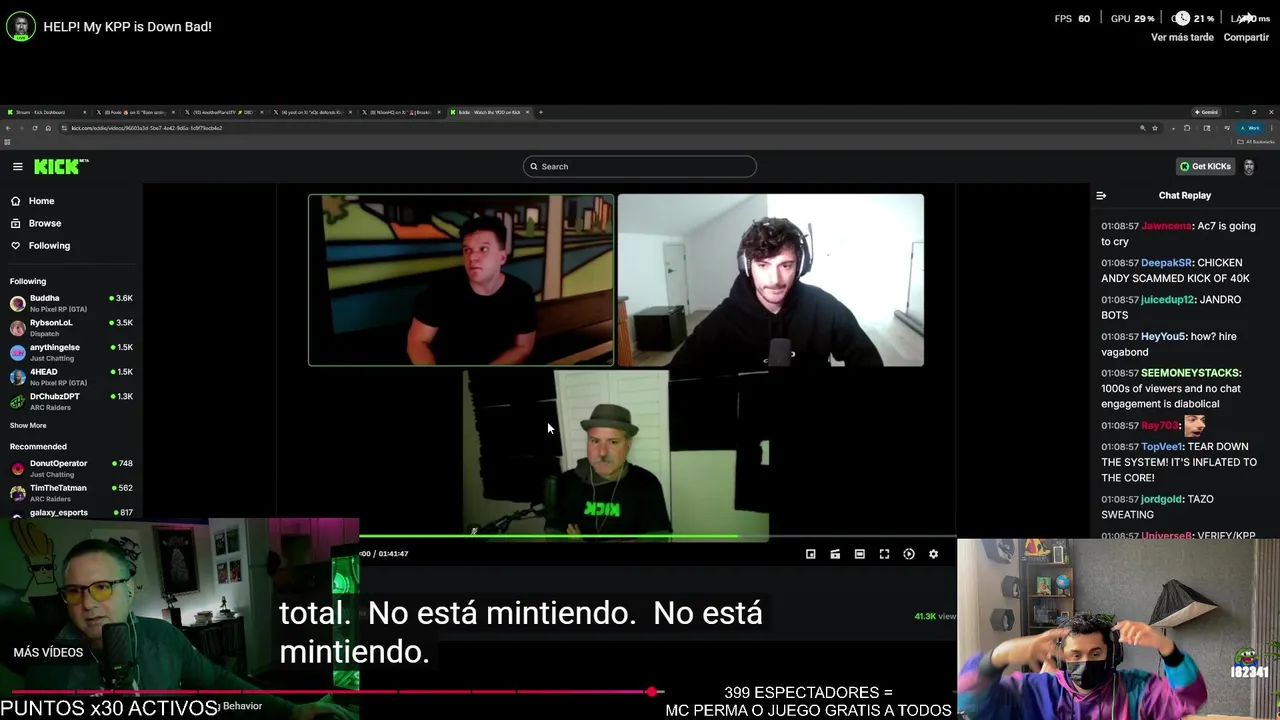Image resolution: width=1280 pixels, height=720 pixels.
Task: Focus the Kick Search field
Action: (640, 166)
